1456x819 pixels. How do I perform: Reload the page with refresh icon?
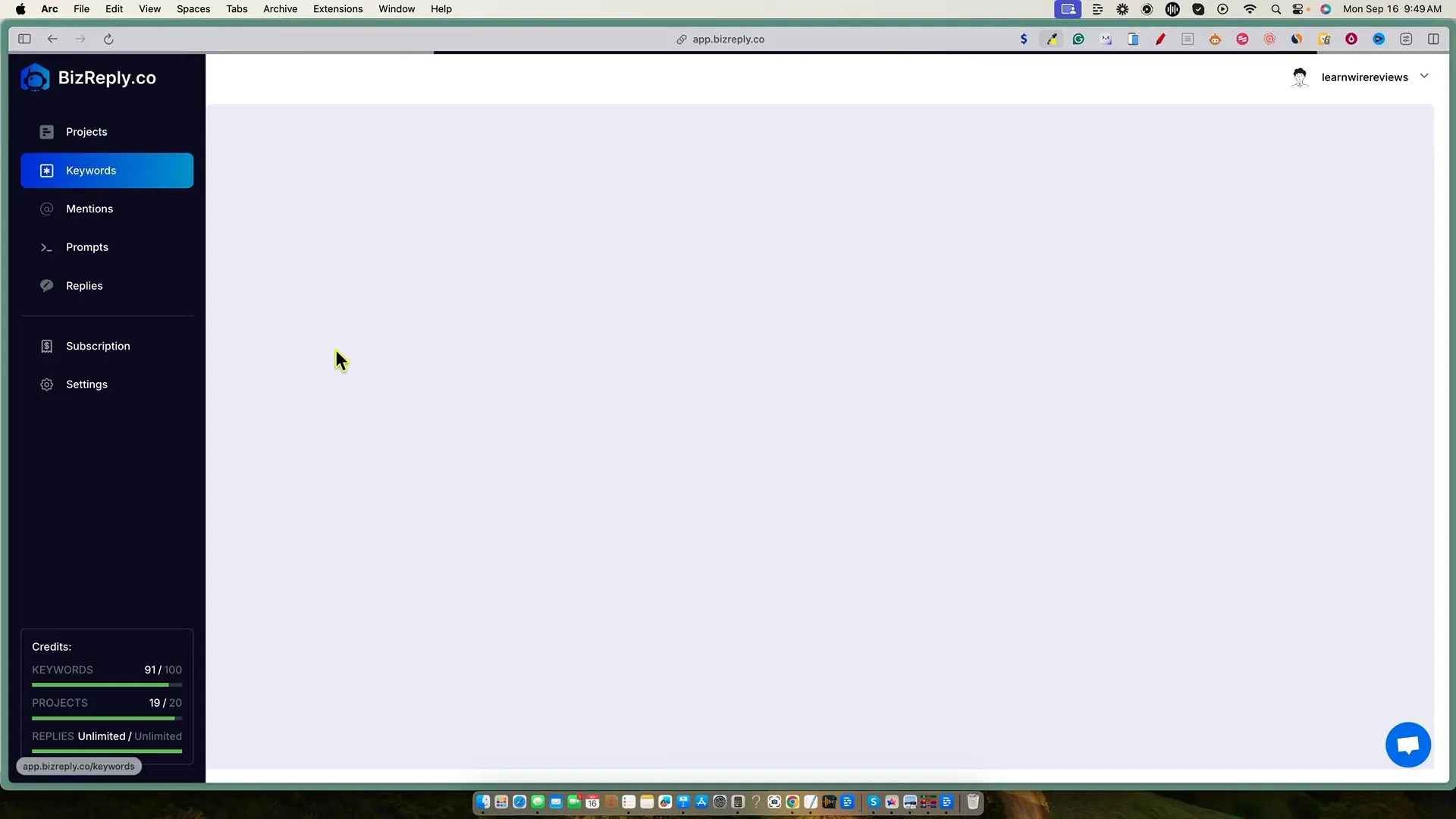coord(108,39)
